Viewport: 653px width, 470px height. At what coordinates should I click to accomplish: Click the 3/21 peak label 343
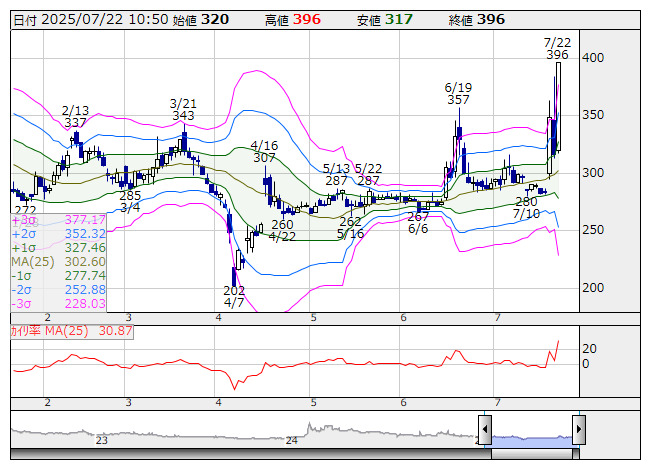click(x=183, y=116)
